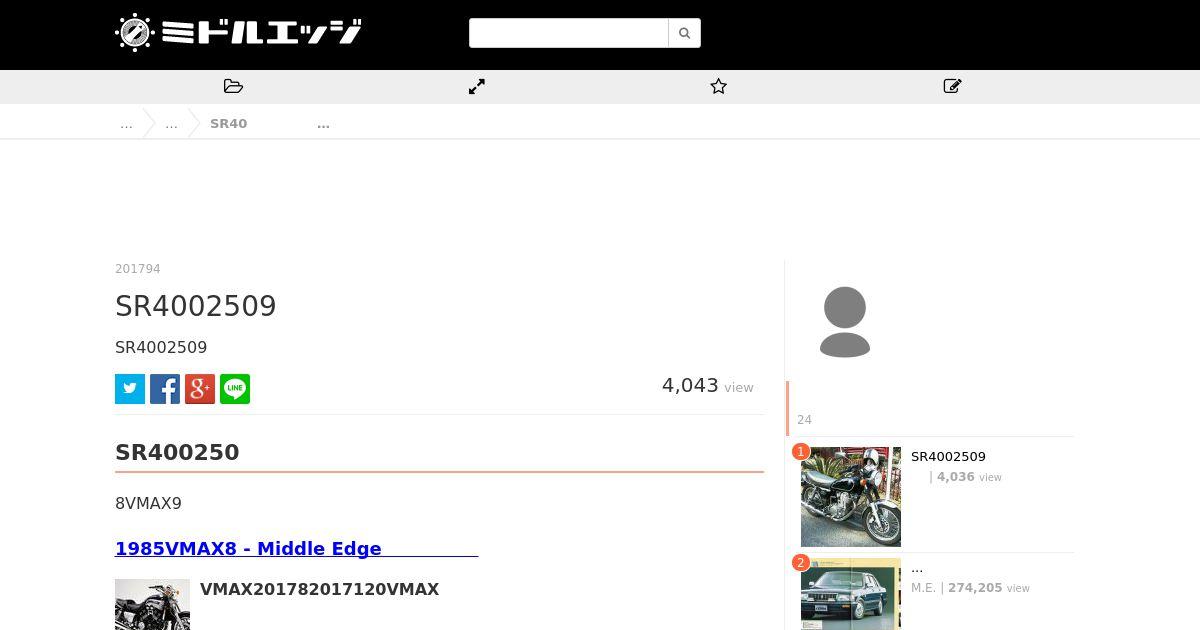Share article on Facebook
The image size is (1200, 630).
165,389
